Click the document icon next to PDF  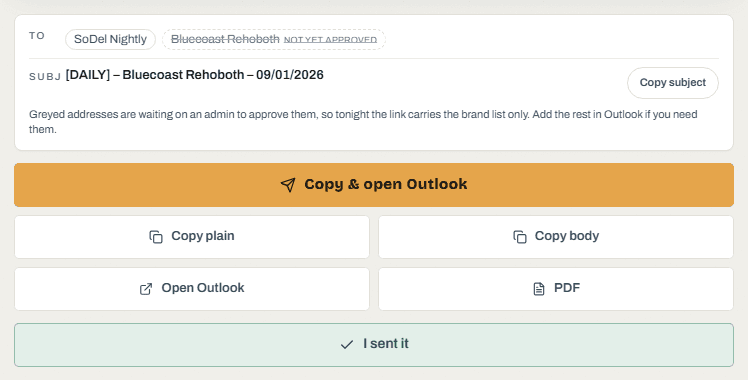539,289
